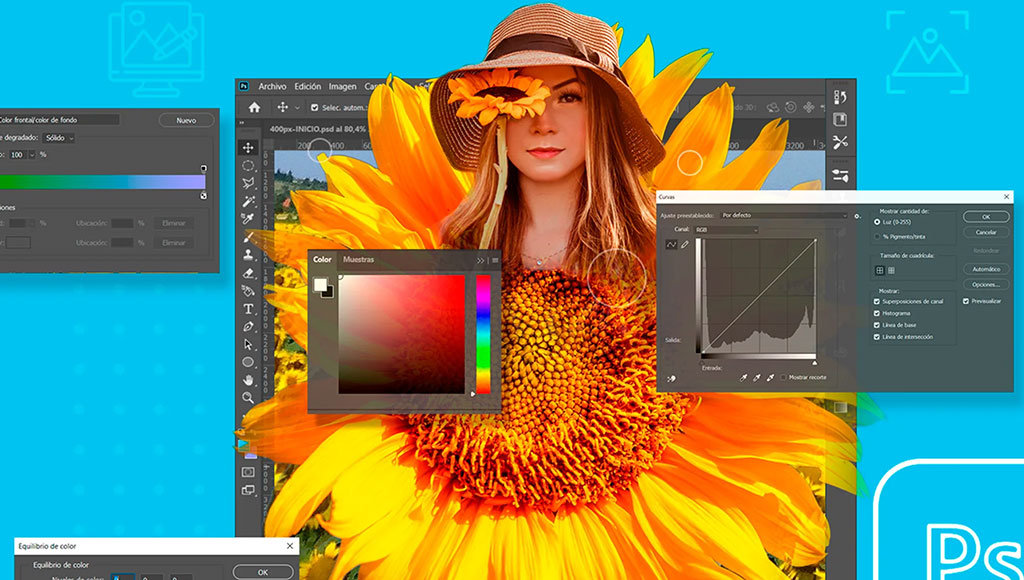Select the Pen tool

point(248,326)
